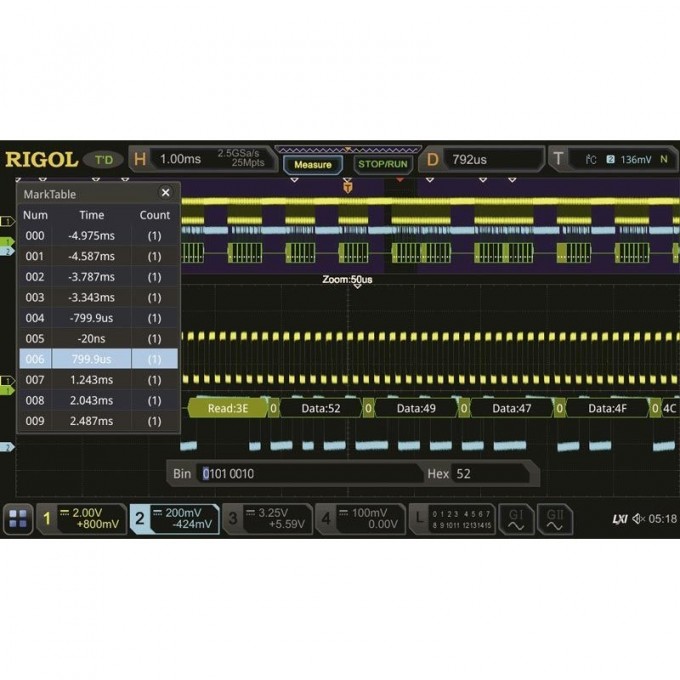
Task: Toggle channel 2 with 200mV scale
Action: 174,518
